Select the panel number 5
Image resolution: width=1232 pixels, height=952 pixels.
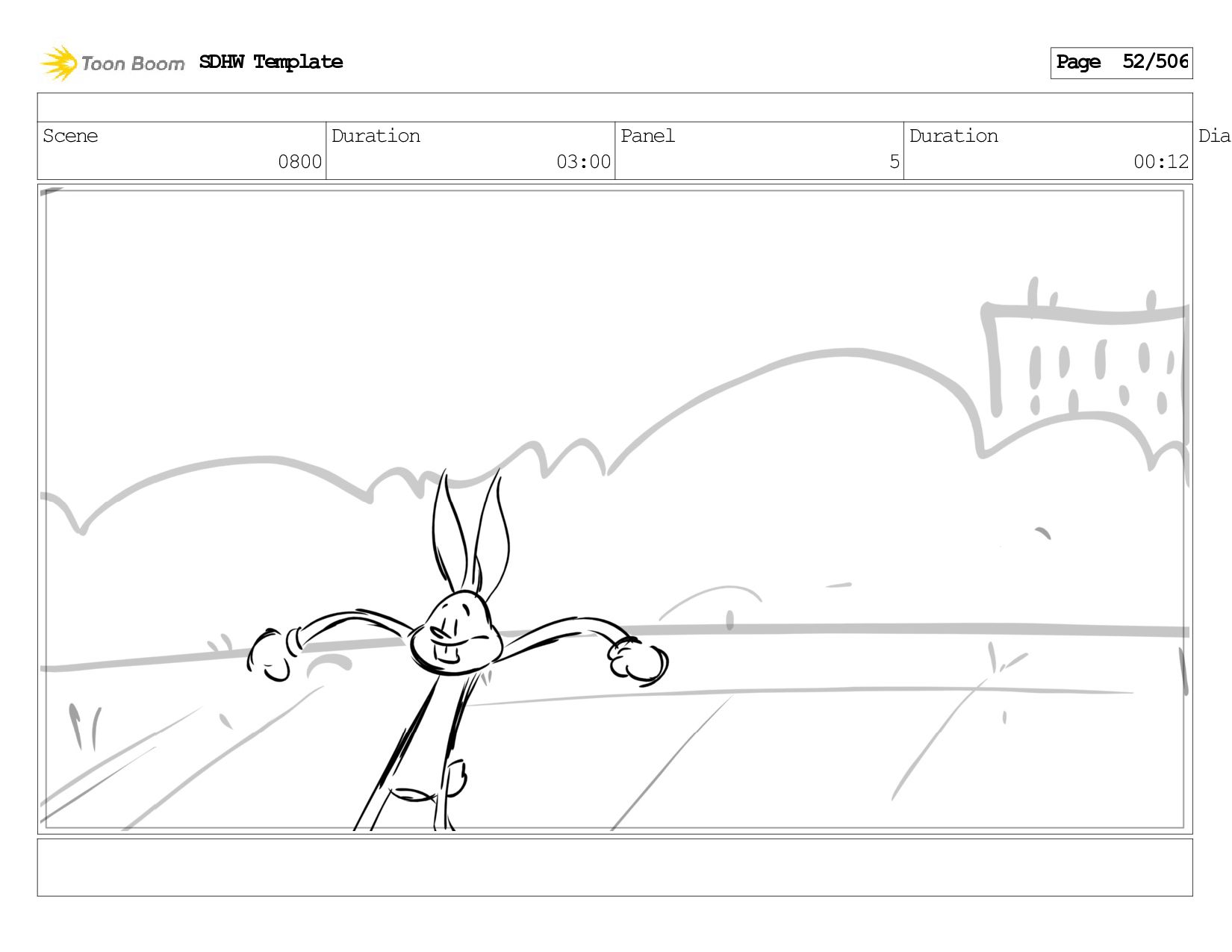(895, 162)
